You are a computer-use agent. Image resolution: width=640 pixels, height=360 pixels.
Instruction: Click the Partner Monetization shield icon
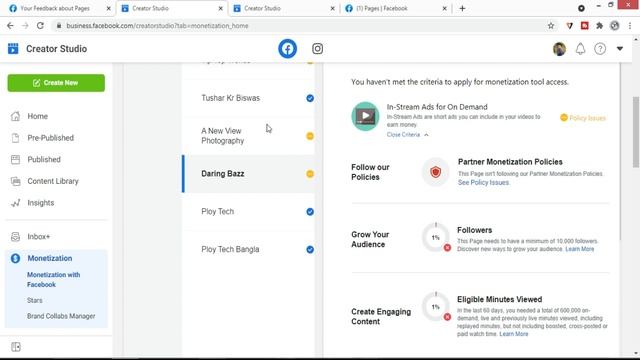[x=436, y=172]
